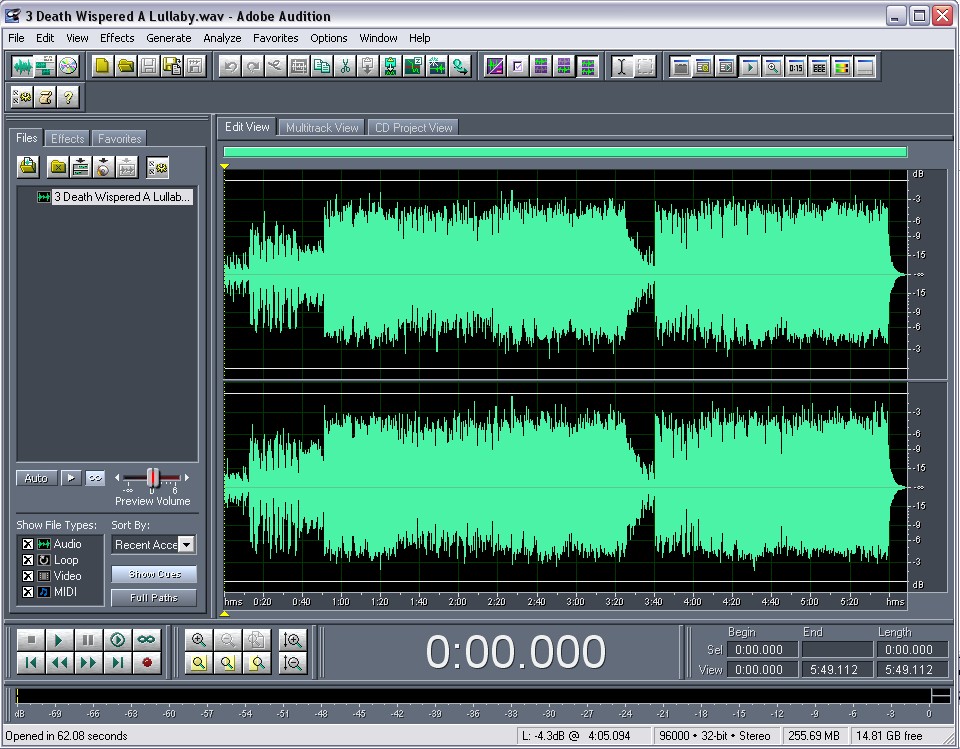Switch to CD Project View using the disc icon
Image resolution: width=960 pixels, height=749 pixels.
coord(67,67)
